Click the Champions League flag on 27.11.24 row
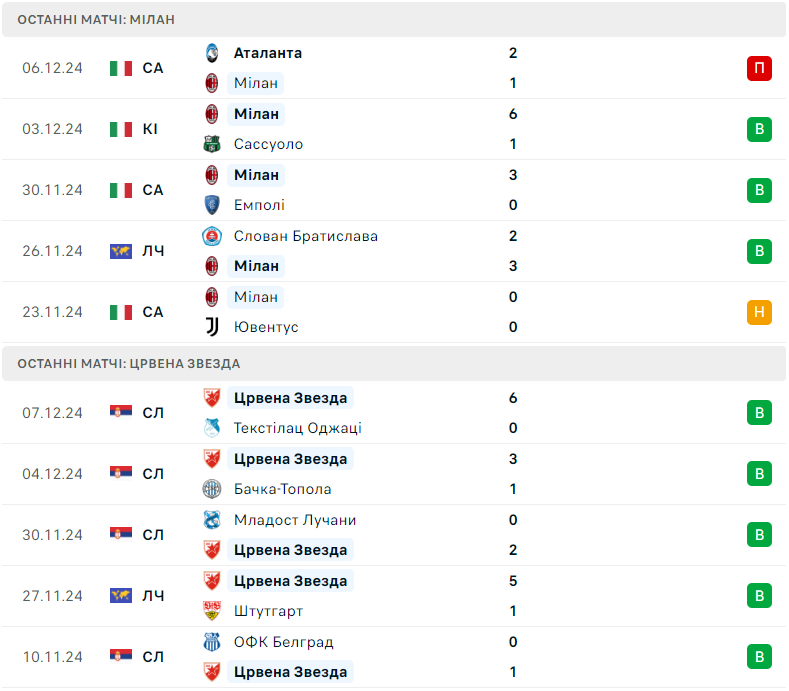The image size is (789, 691). [x=121, y=595]
